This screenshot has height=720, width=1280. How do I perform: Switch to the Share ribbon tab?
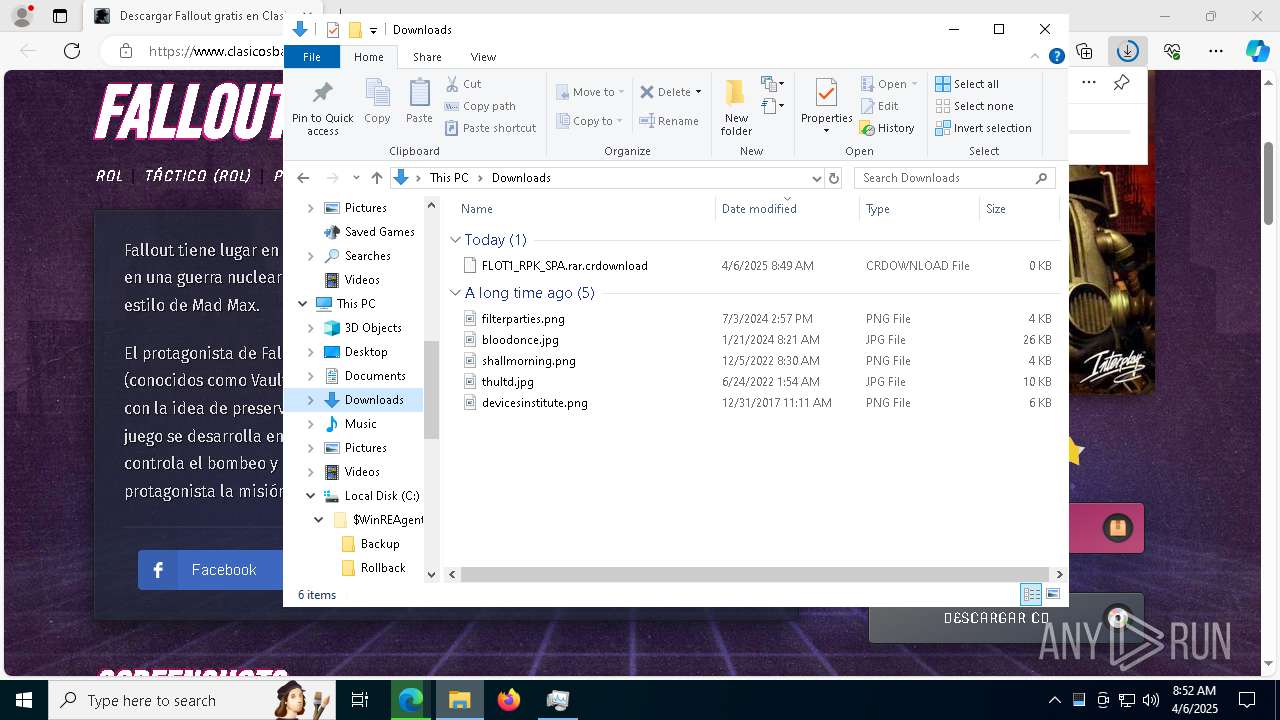point(427,57)
